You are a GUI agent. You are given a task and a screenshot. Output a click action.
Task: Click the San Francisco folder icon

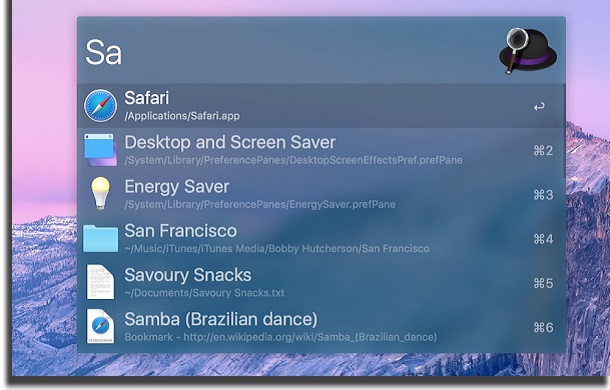(100, 238)
